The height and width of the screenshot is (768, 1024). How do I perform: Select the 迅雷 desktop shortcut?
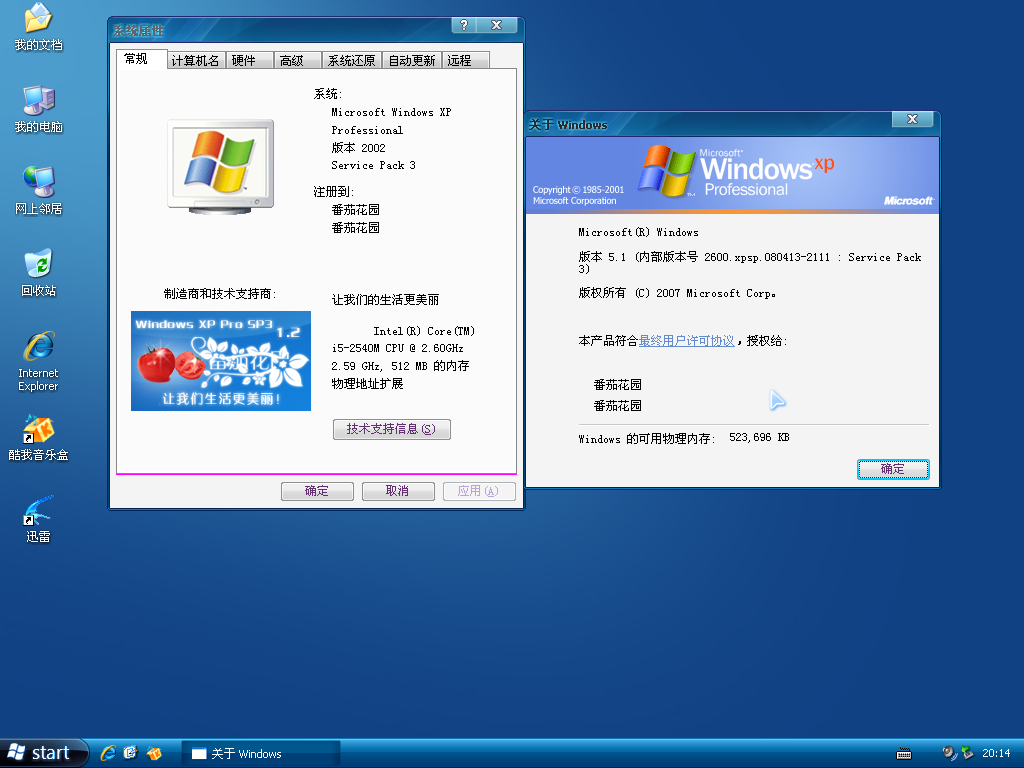[38, 519]
